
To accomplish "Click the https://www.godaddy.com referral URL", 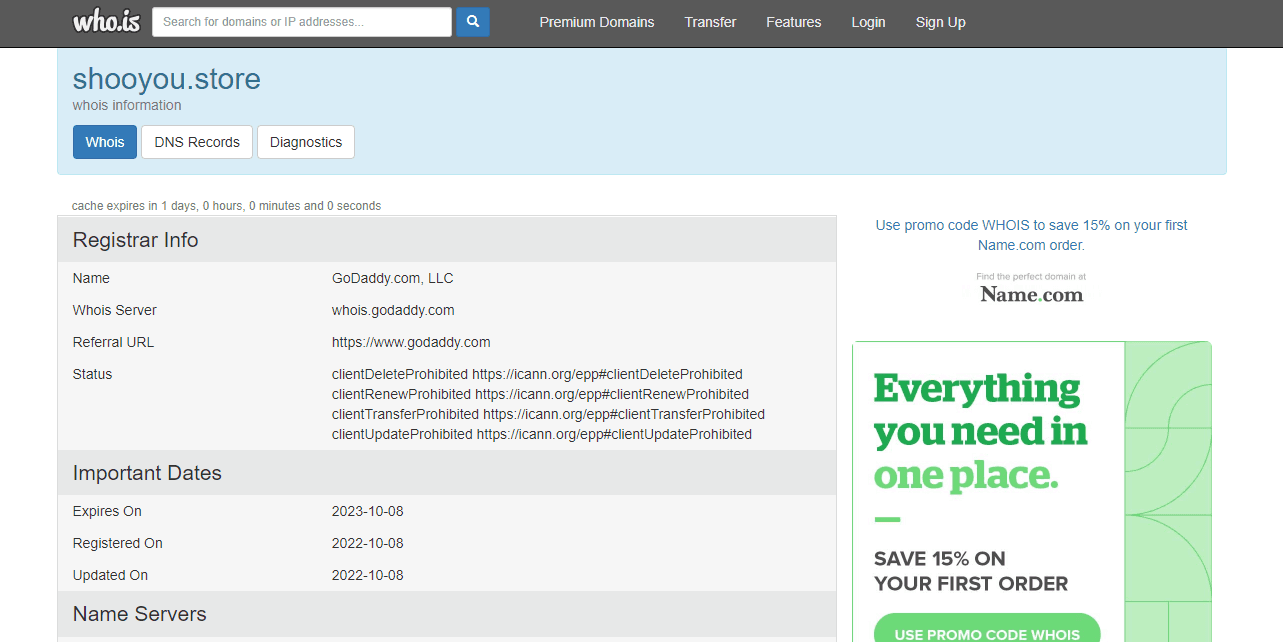I will (x=411, y=342).
